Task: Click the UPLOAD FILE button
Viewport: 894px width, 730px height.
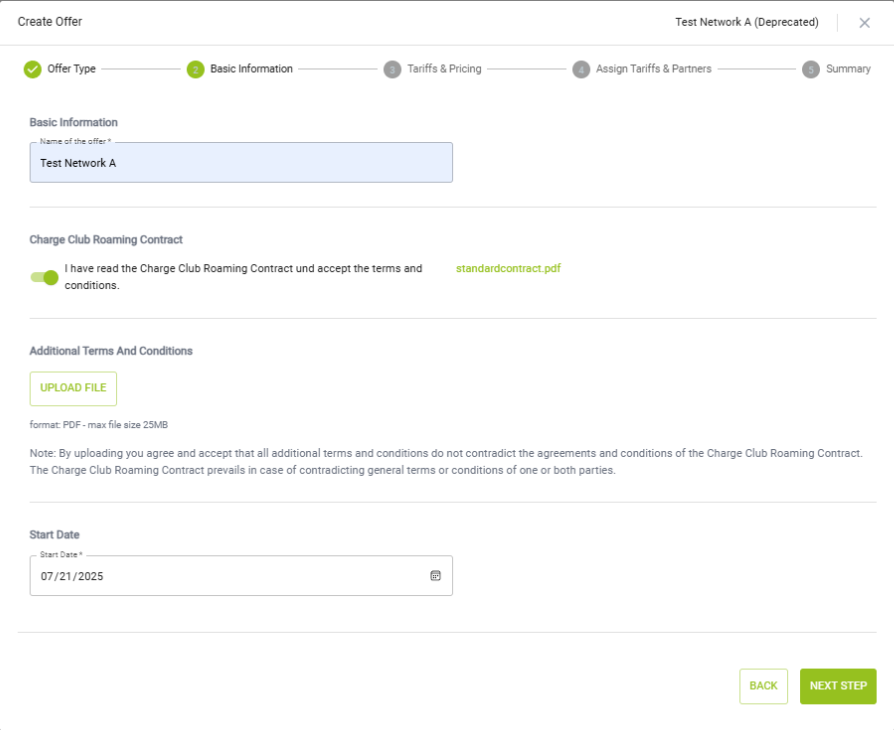Action: click(73, 388)
